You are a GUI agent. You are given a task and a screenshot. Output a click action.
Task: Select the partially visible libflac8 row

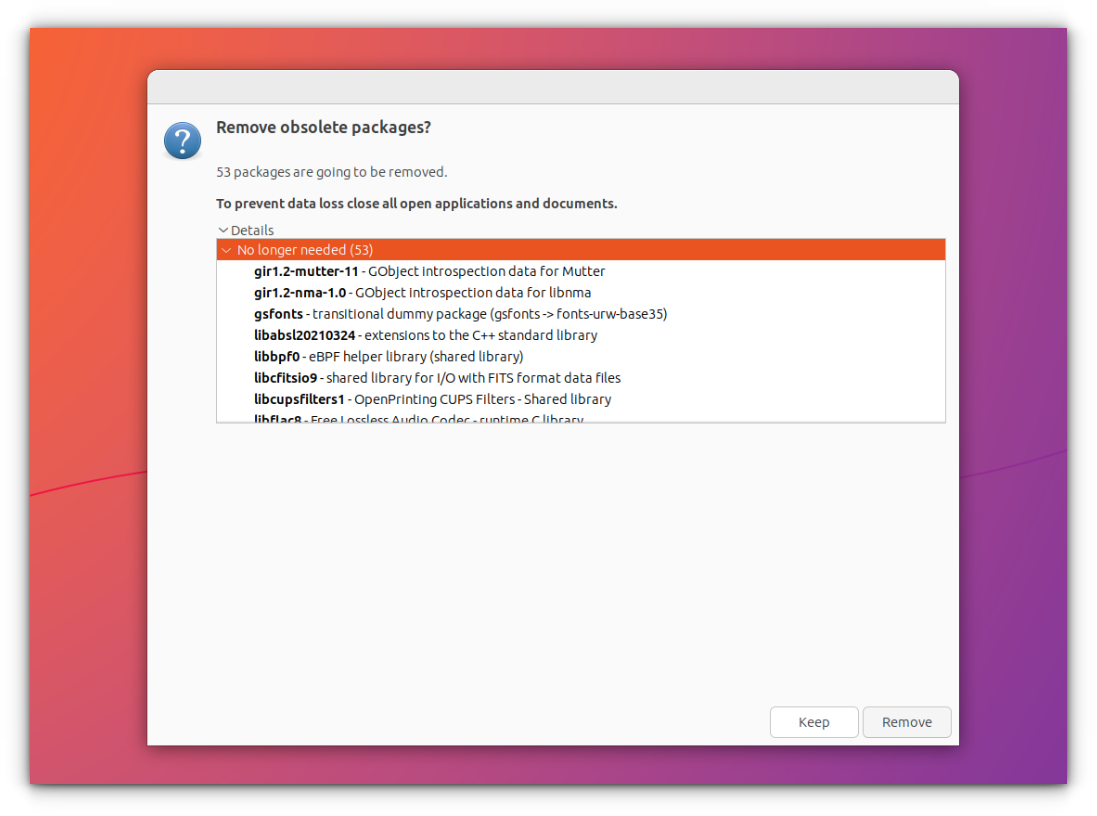tap(581, 418)
